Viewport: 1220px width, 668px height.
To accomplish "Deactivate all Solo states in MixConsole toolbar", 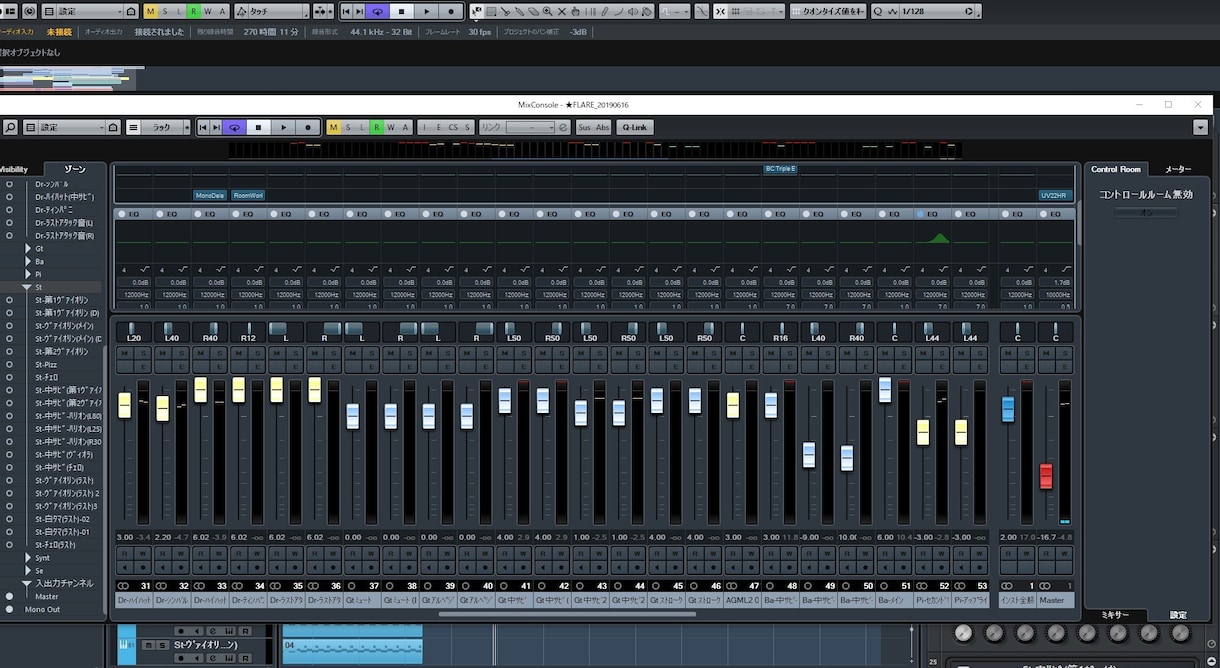I will click(348, 127).
